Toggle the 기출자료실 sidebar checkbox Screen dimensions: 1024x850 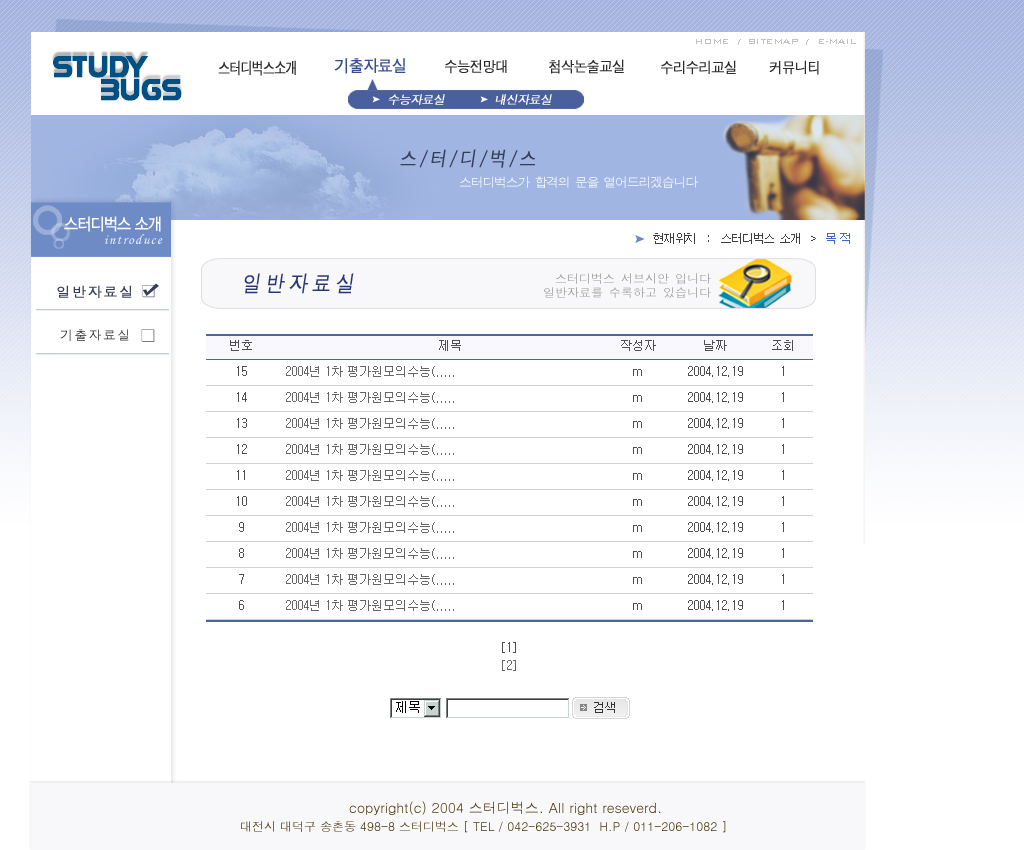pos(148,335)
